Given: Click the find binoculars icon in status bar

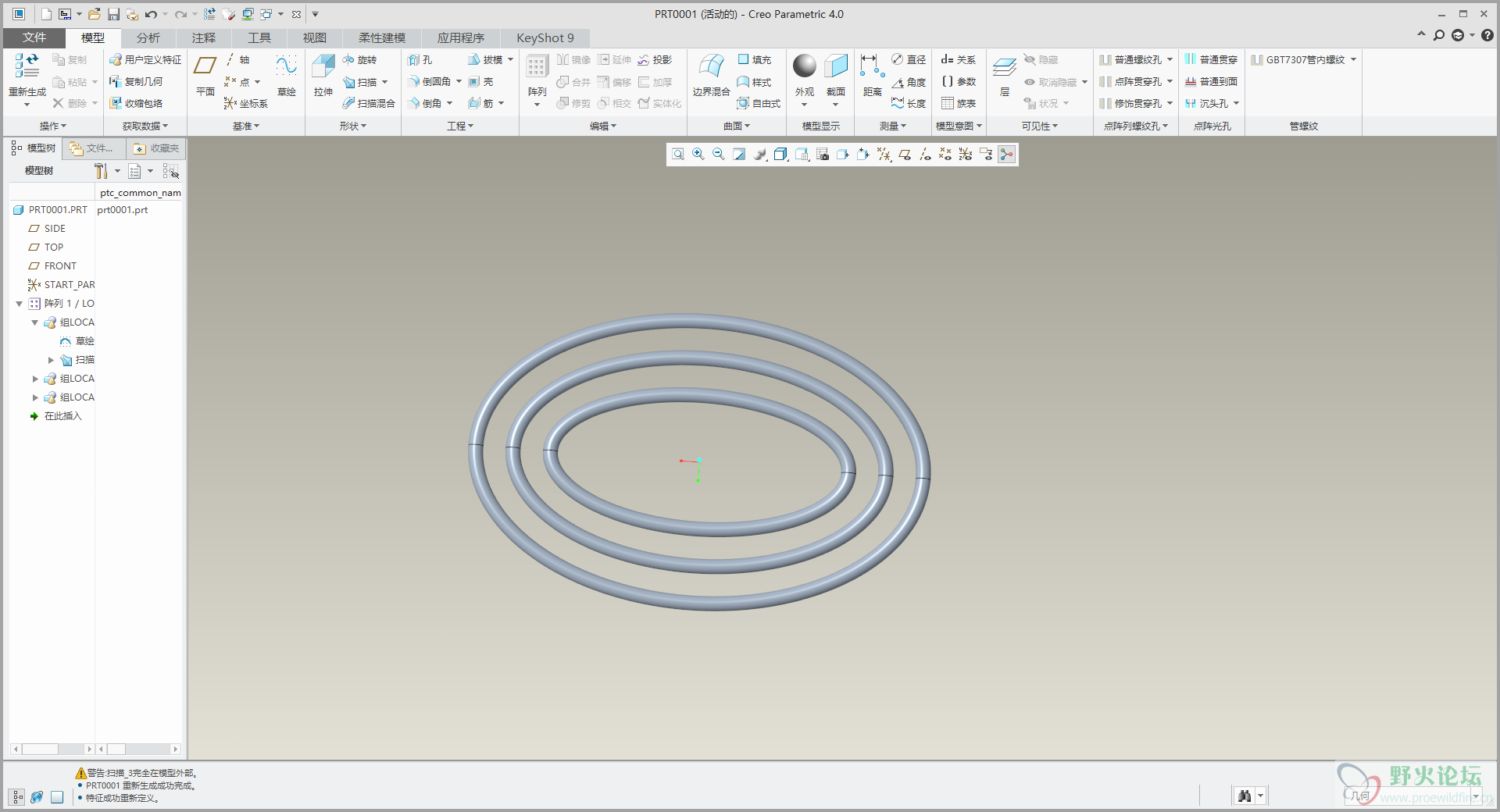Looking at the screenshot, I should point(1245,796).
